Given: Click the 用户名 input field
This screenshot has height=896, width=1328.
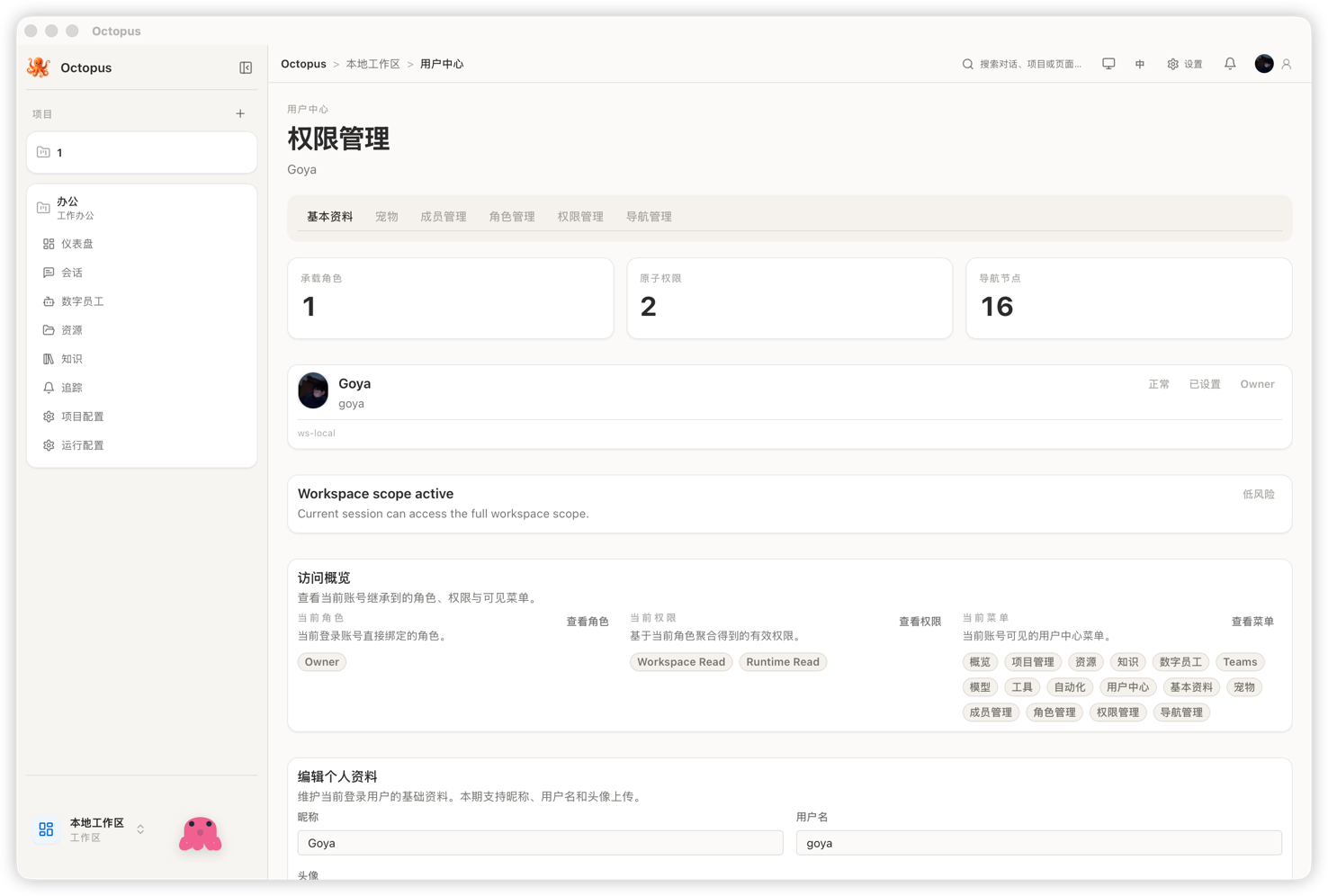Looking at the screenshot, I should tap(1038, 843).
